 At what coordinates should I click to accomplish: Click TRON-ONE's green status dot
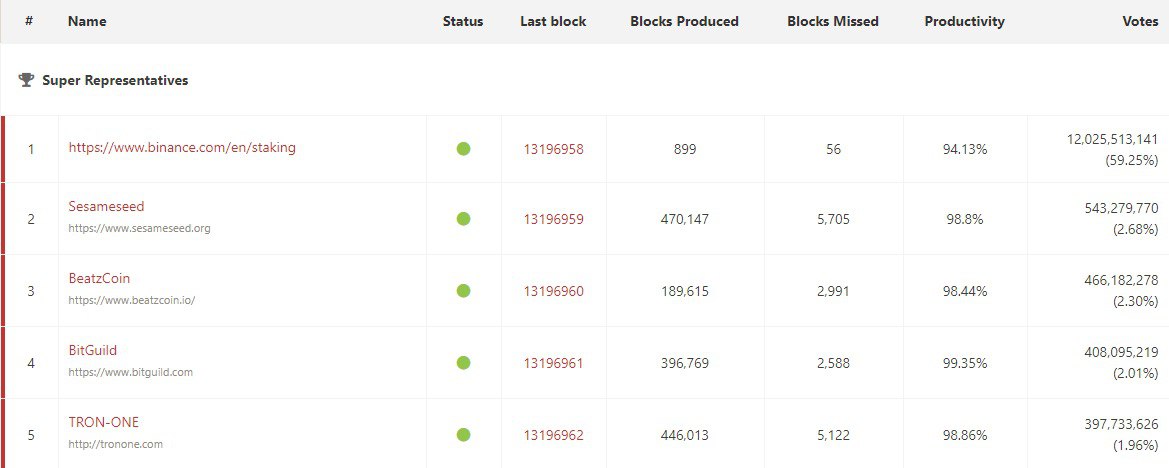(x=463, y=435)
